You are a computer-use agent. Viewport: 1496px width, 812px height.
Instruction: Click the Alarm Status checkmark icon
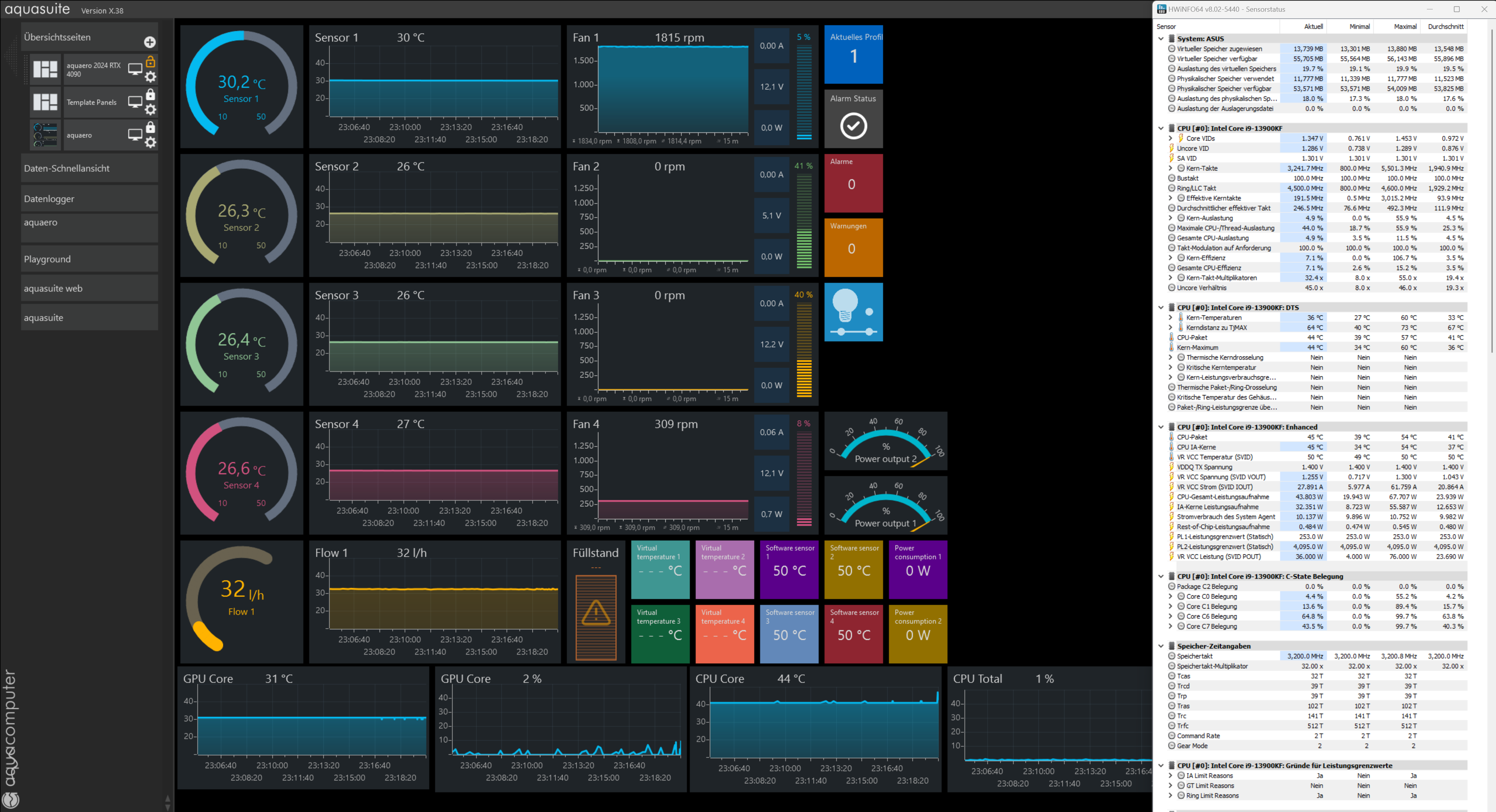coord(853,125)
